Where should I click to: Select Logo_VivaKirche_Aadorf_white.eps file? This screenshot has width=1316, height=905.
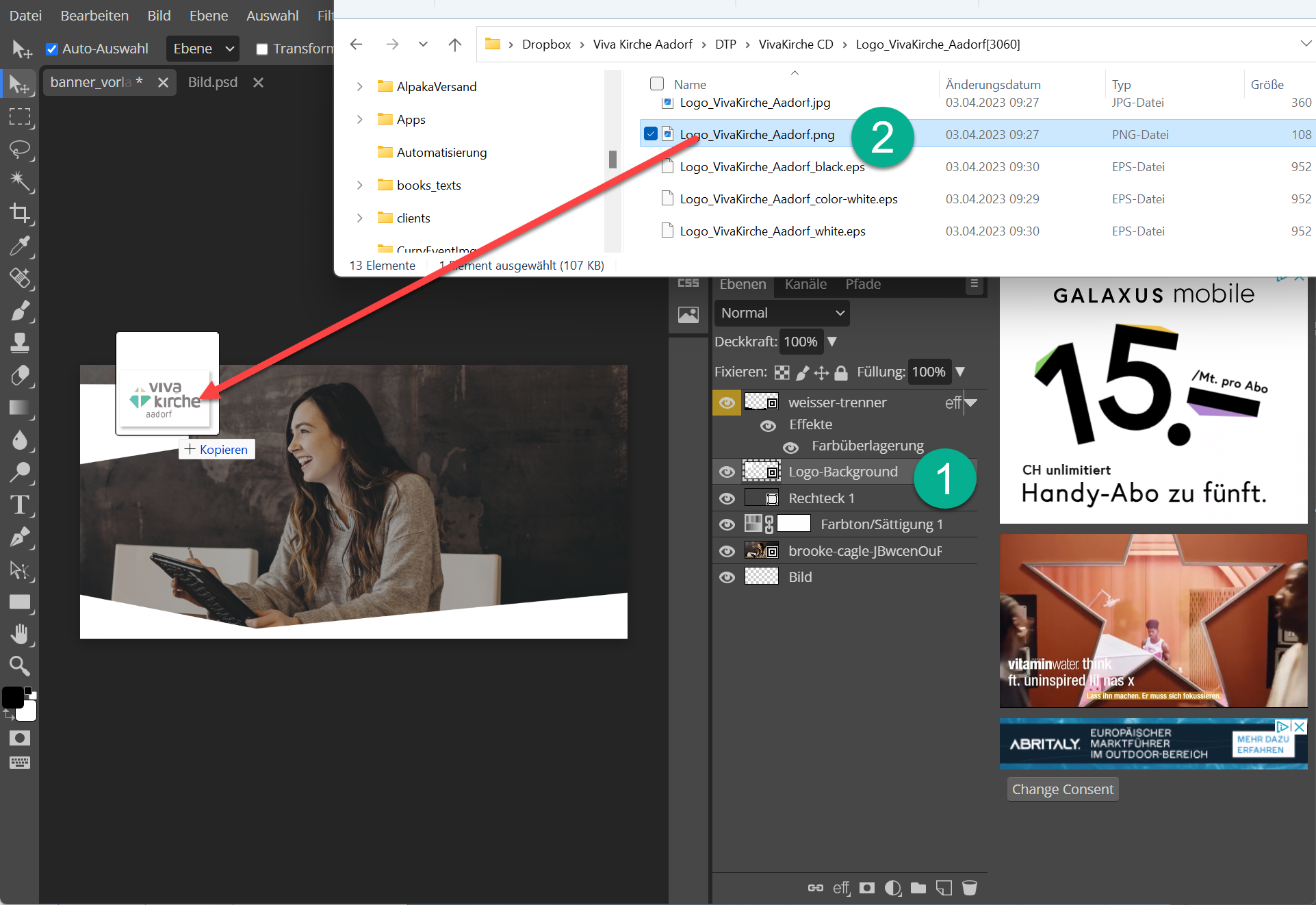[772, 231]
